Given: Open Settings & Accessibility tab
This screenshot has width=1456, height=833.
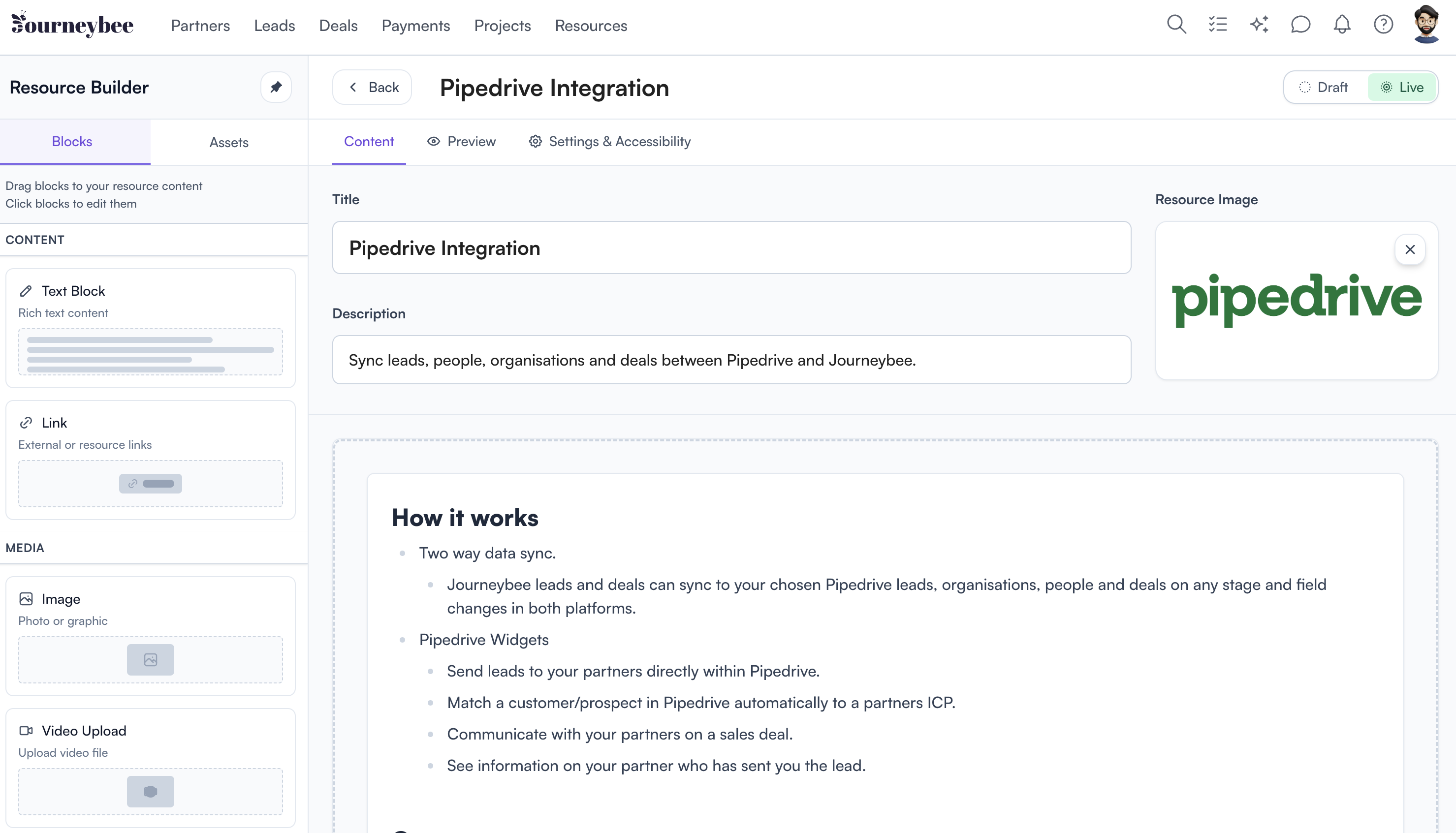Looking at the screenshot, I should pos(609,141).
